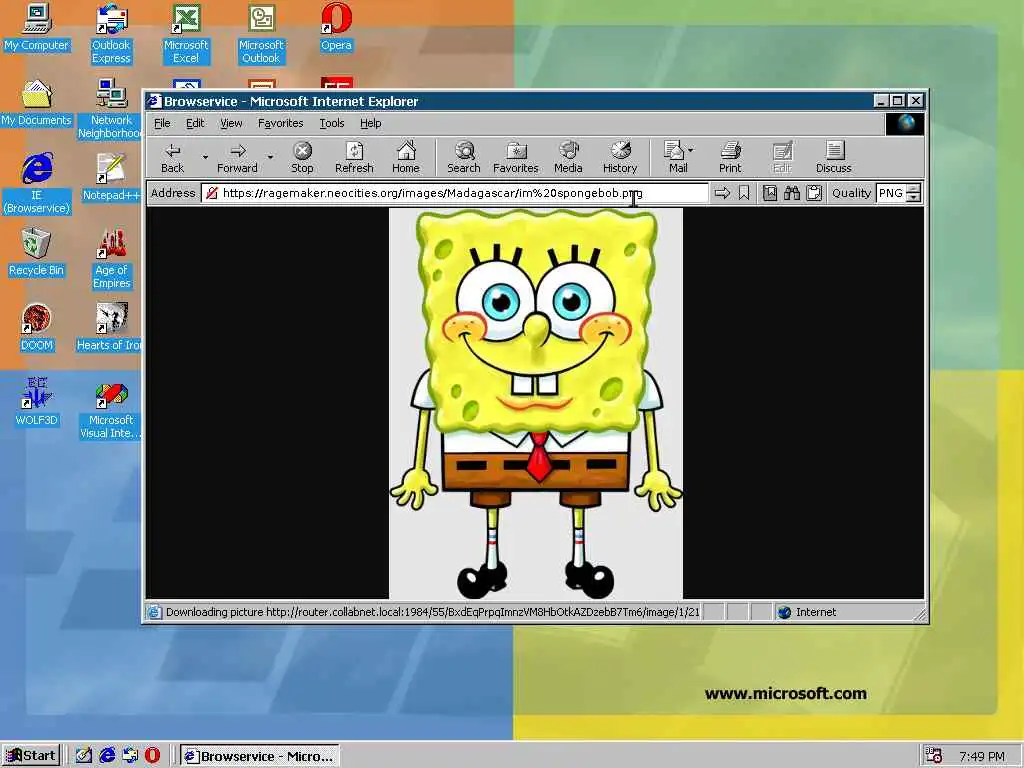Go to the Home page

coord(406,158)
